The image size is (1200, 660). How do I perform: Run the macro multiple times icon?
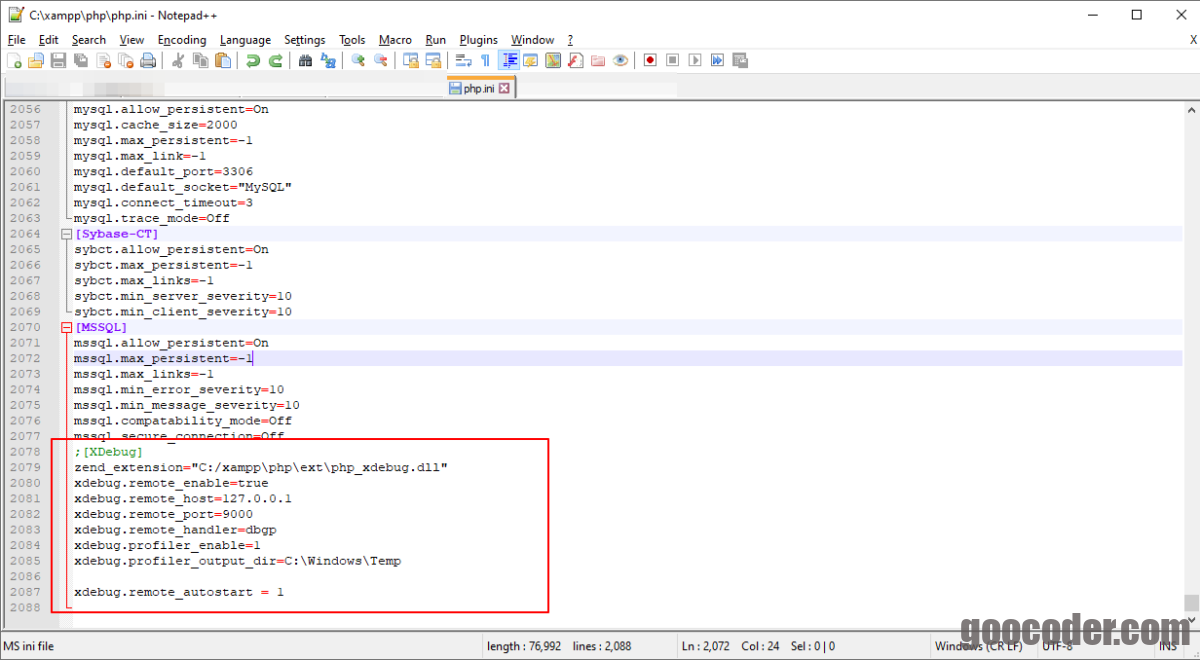point(717,60)
